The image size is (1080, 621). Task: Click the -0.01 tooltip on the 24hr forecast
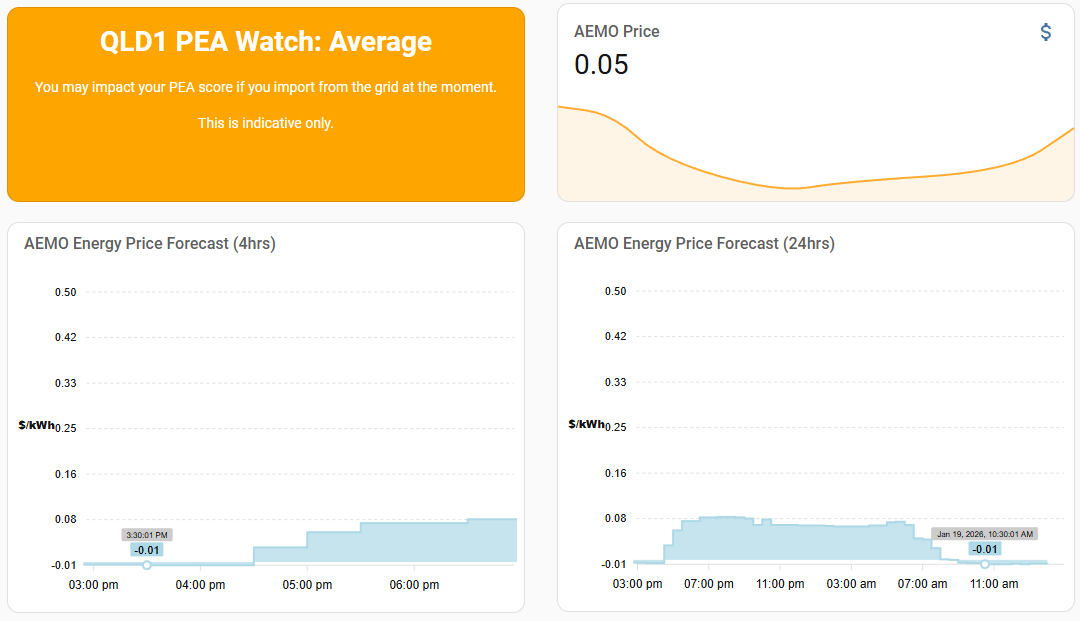(984, 549)
